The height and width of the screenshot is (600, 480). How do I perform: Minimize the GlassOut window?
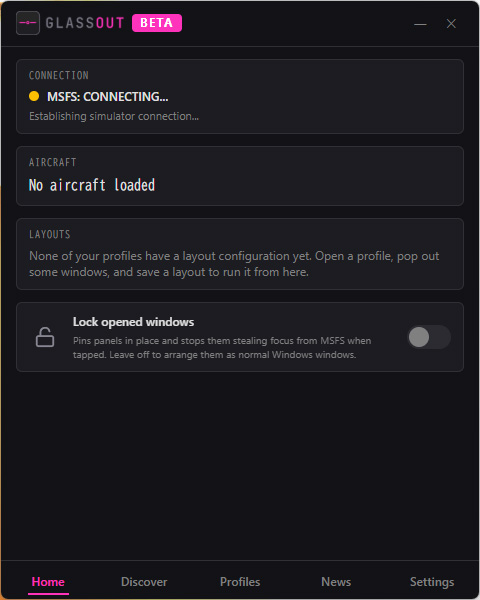[x=420, y=24]
